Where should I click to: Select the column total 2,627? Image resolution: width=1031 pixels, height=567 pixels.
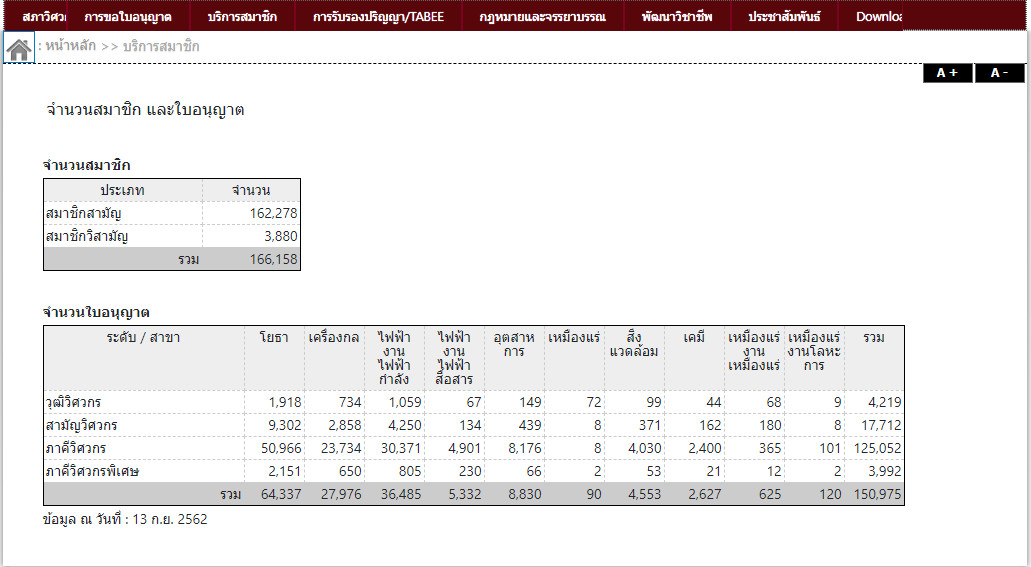[x=705, y=495]
